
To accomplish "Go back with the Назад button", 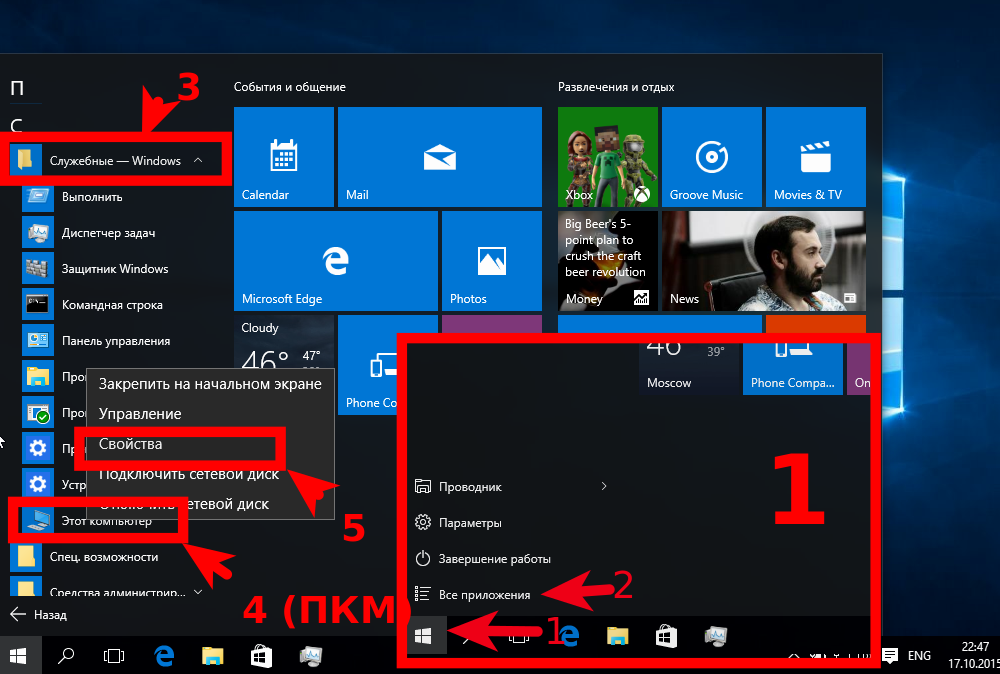I will pyautogui.click(x=39, y=615).
